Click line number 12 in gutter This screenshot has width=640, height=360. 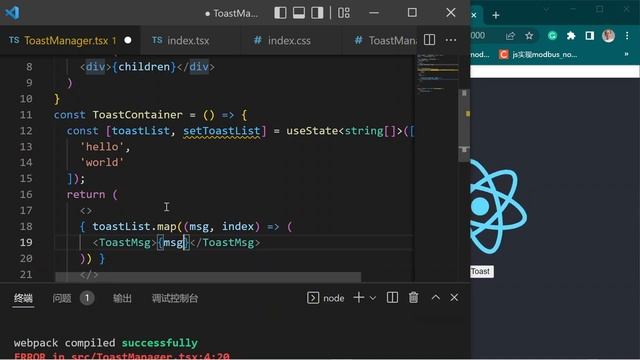point(26,131)
